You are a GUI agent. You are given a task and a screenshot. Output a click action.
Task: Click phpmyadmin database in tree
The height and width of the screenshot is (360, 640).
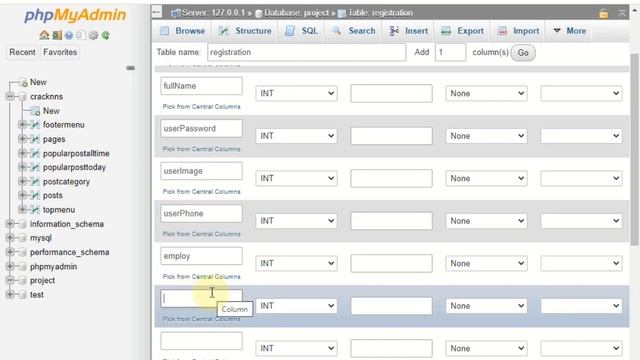(x=53, y=267)
